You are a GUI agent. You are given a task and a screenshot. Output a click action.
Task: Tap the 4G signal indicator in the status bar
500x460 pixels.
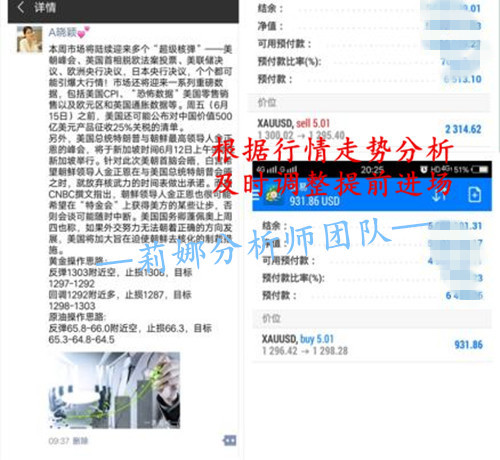267,170
